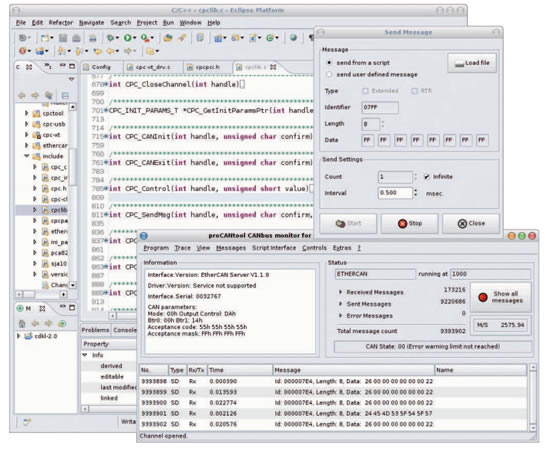This screenshot has height=450, width=547.
Task: Select 'send from a script' radio option
Action: click(329, 63)
